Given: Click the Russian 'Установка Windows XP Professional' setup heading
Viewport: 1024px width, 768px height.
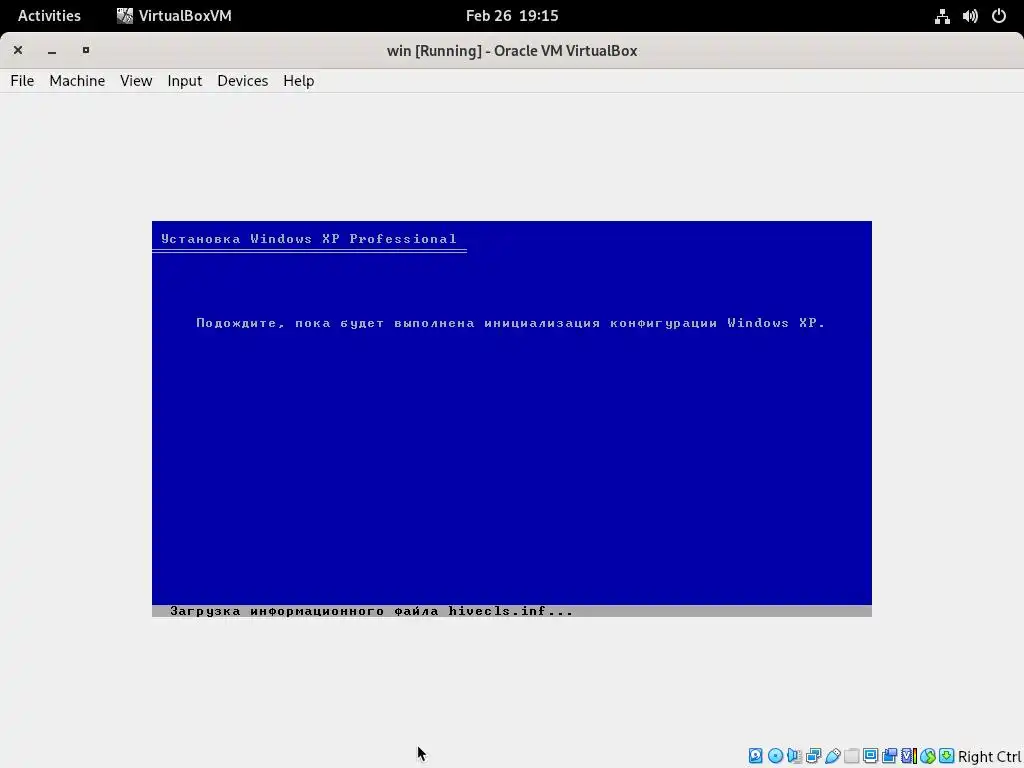Looking at the screenshot, I should [309, 238].
